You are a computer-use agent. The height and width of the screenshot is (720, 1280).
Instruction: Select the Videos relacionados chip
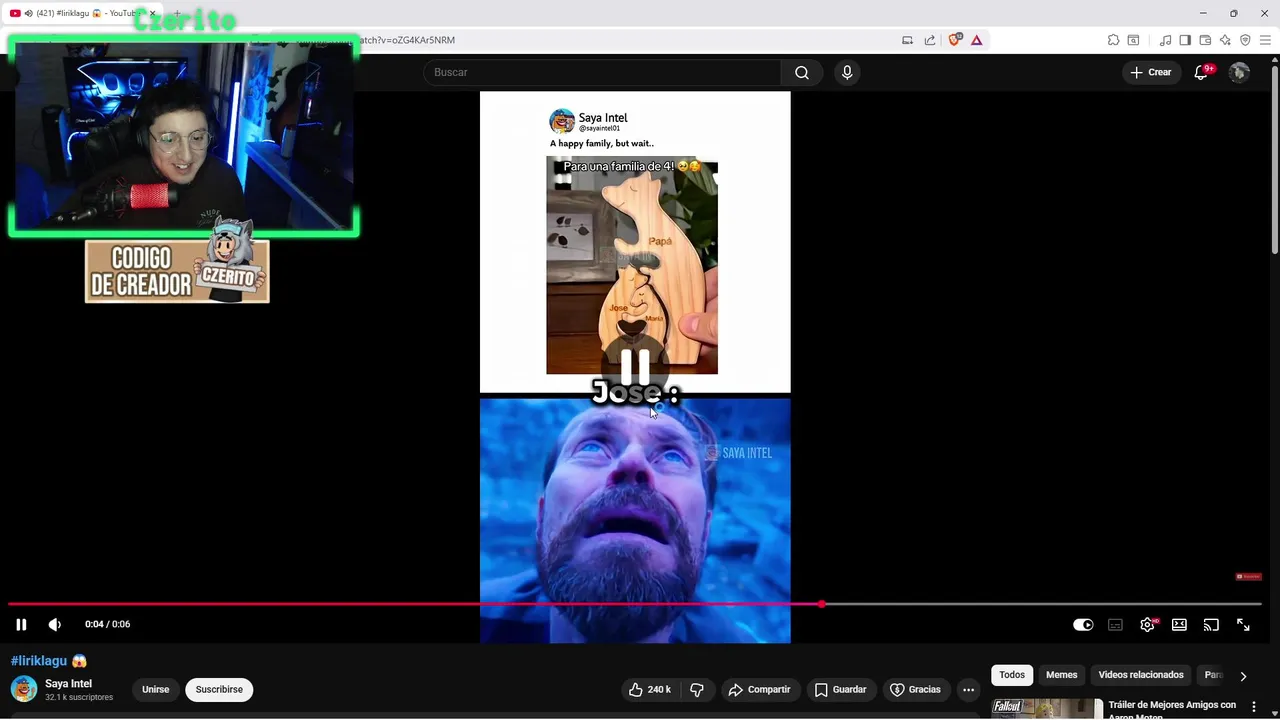click(x=1141, y=675)
